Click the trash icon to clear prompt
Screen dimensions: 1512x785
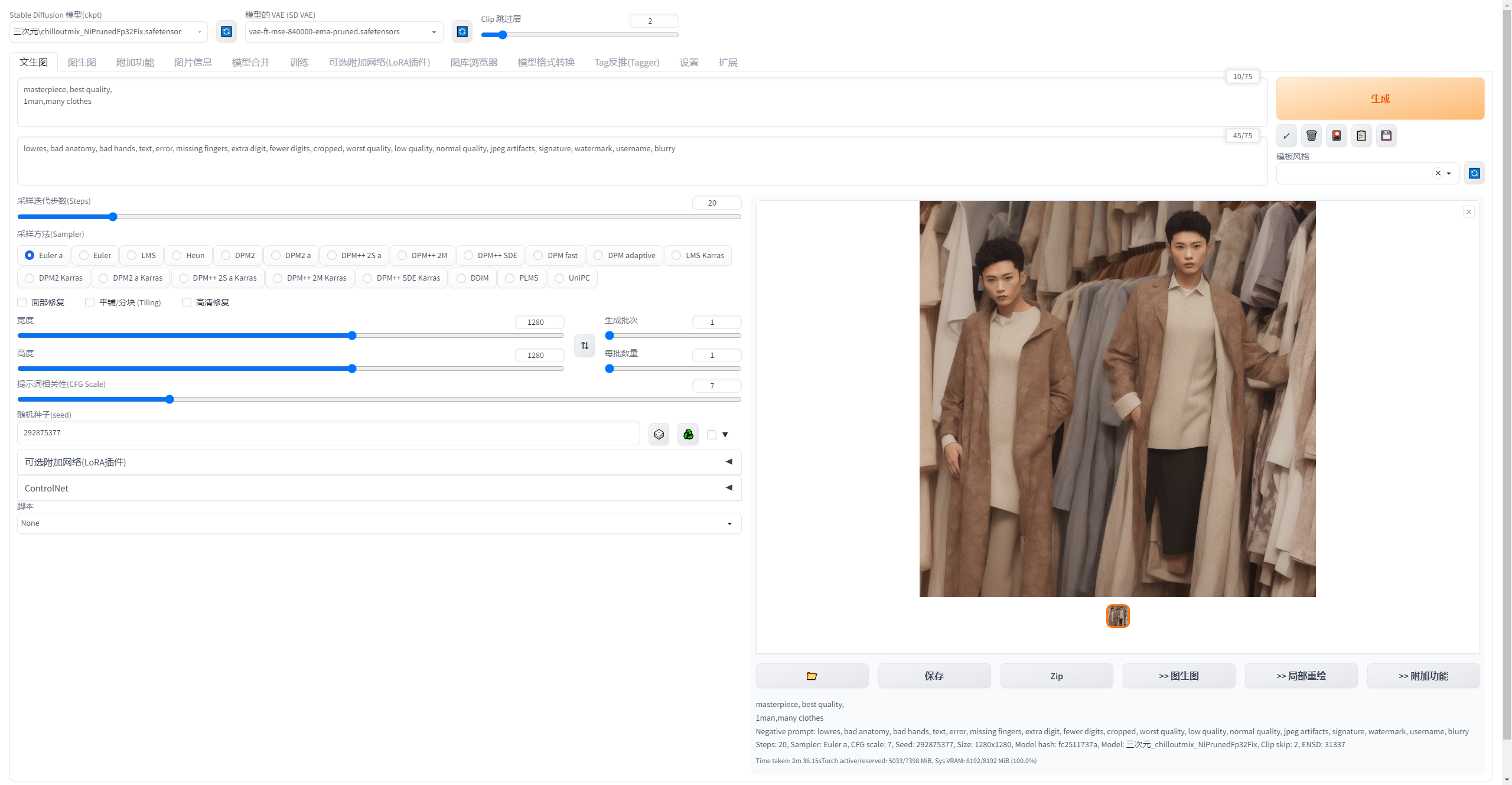pyautogui.click(x=1311, y=136)
